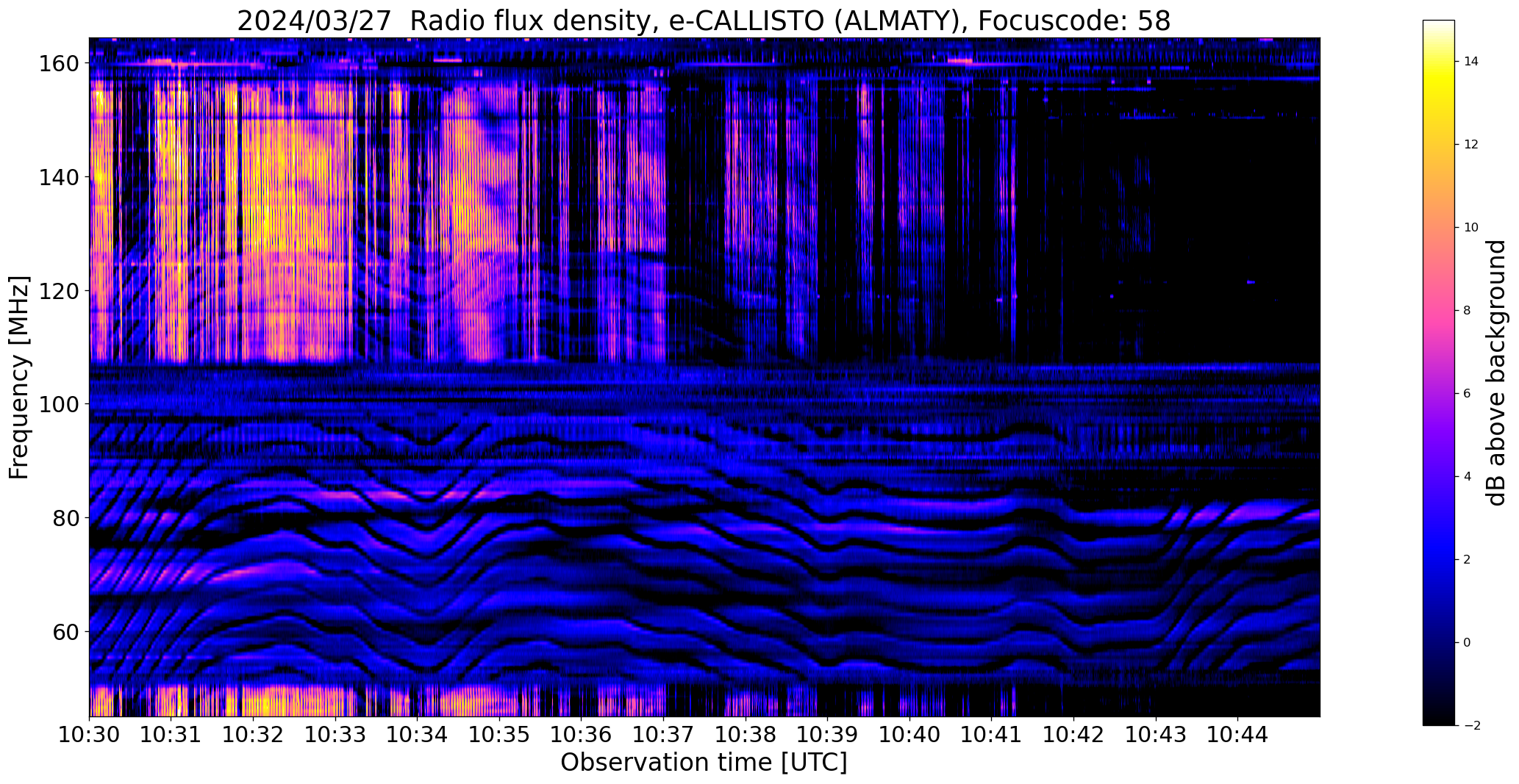
Task: Click the colorbar tick value 10
Action: 1471,228
